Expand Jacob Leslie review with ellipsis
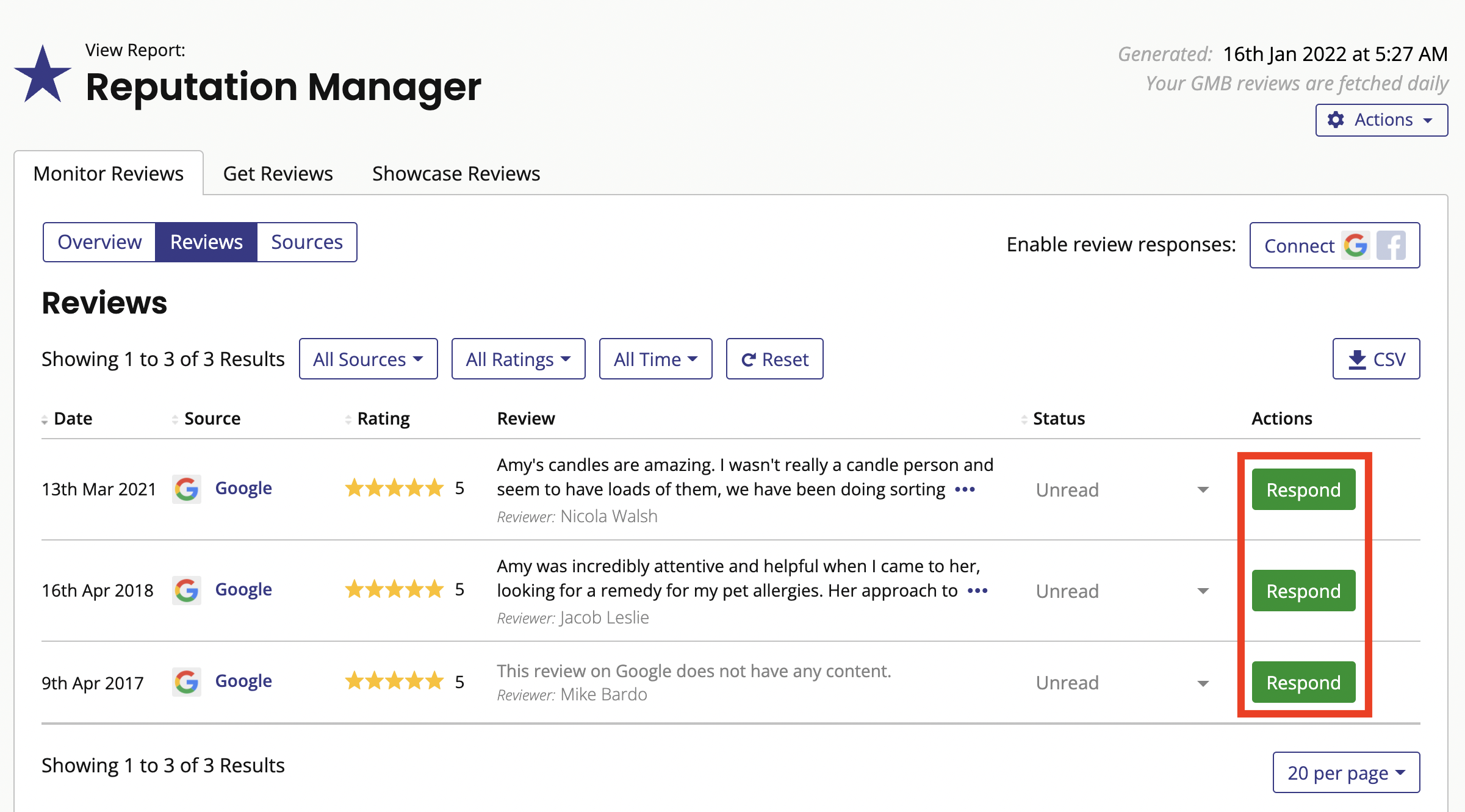 (x=977, y=591)
